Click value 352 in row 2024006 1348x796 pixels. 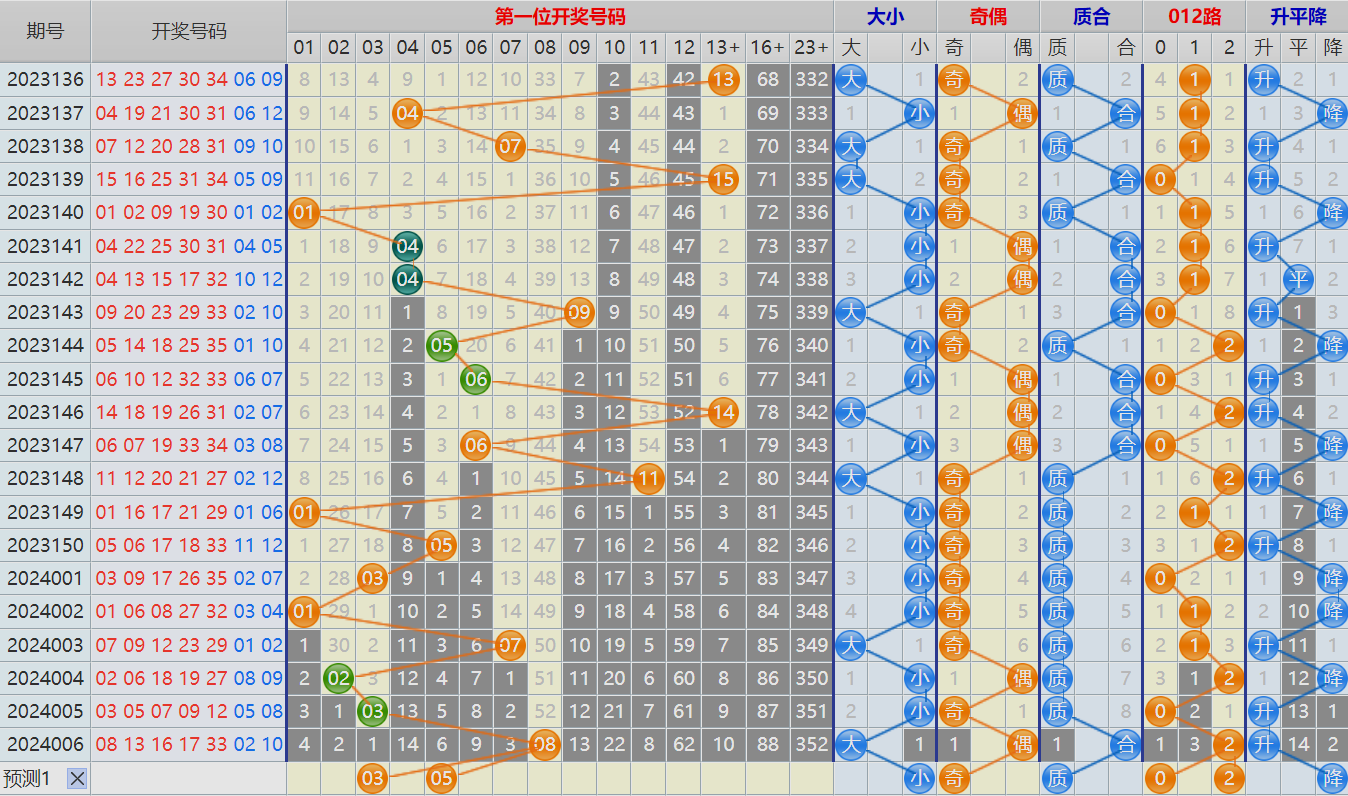coord(811,744)
